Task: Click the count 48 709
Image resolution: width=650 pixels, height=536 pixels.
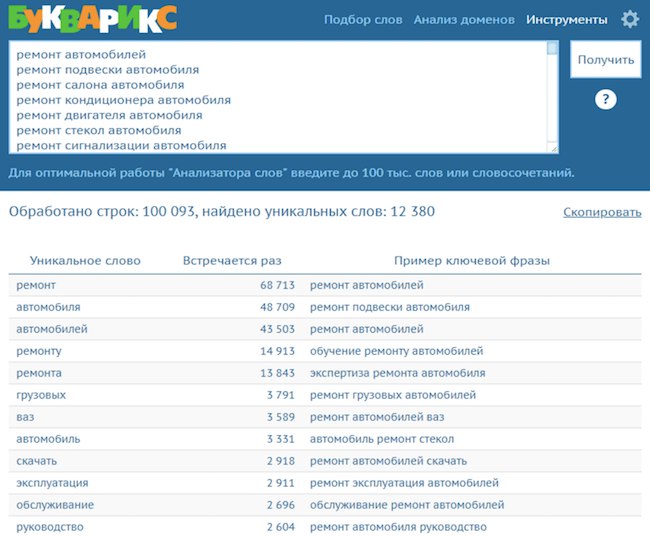Action: (277, 307)
